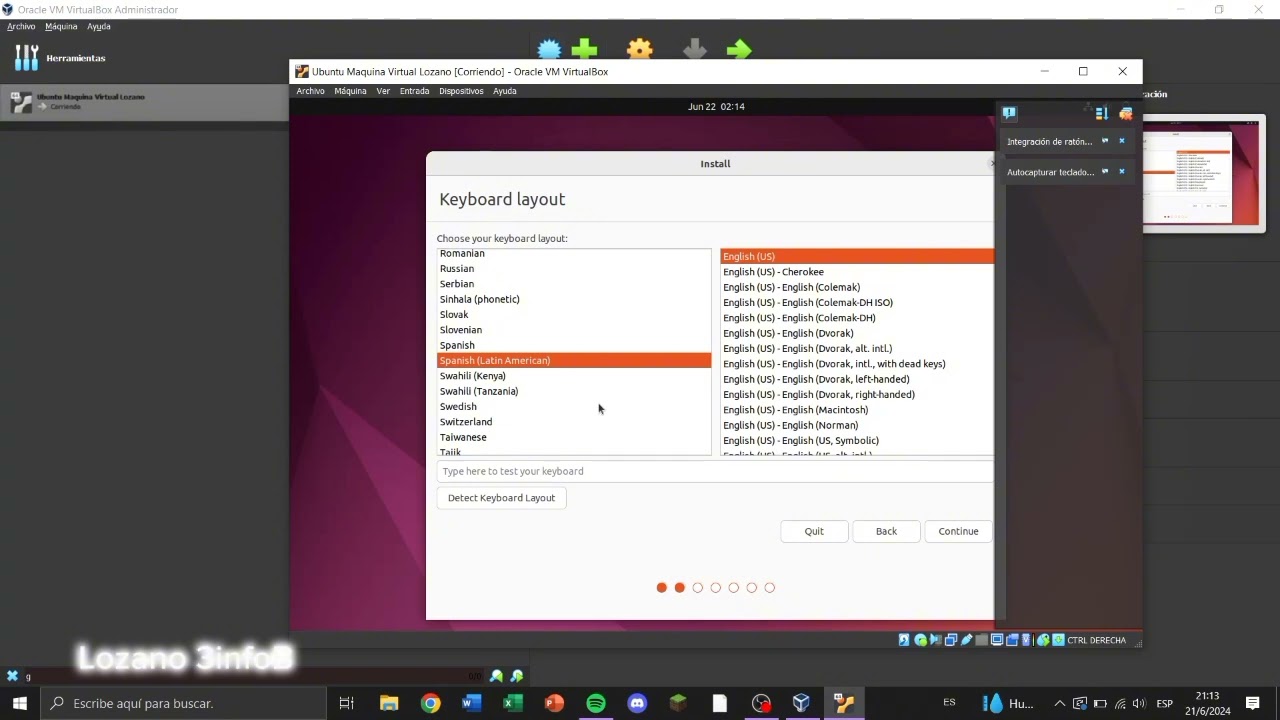Screen dimensions: 1280x720
Task: Click the green Start arrow toolbar icon
Action: pyautogui.click(x=739, y=50)
